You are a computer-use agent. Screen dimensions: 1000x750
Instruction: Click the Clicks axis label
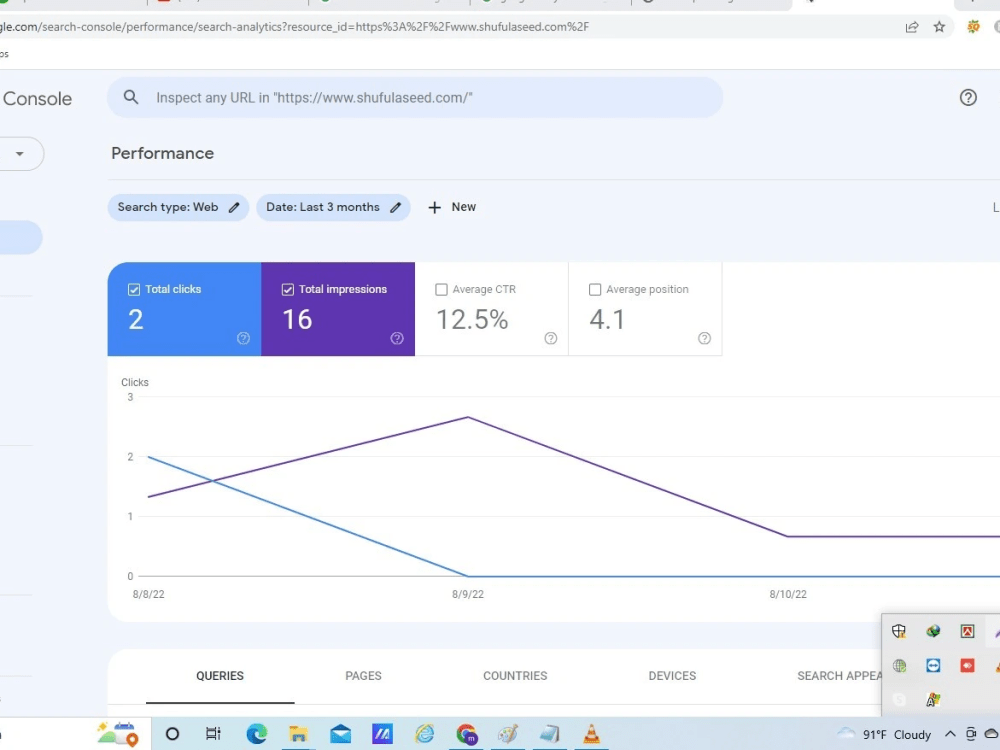coord(135,382)
